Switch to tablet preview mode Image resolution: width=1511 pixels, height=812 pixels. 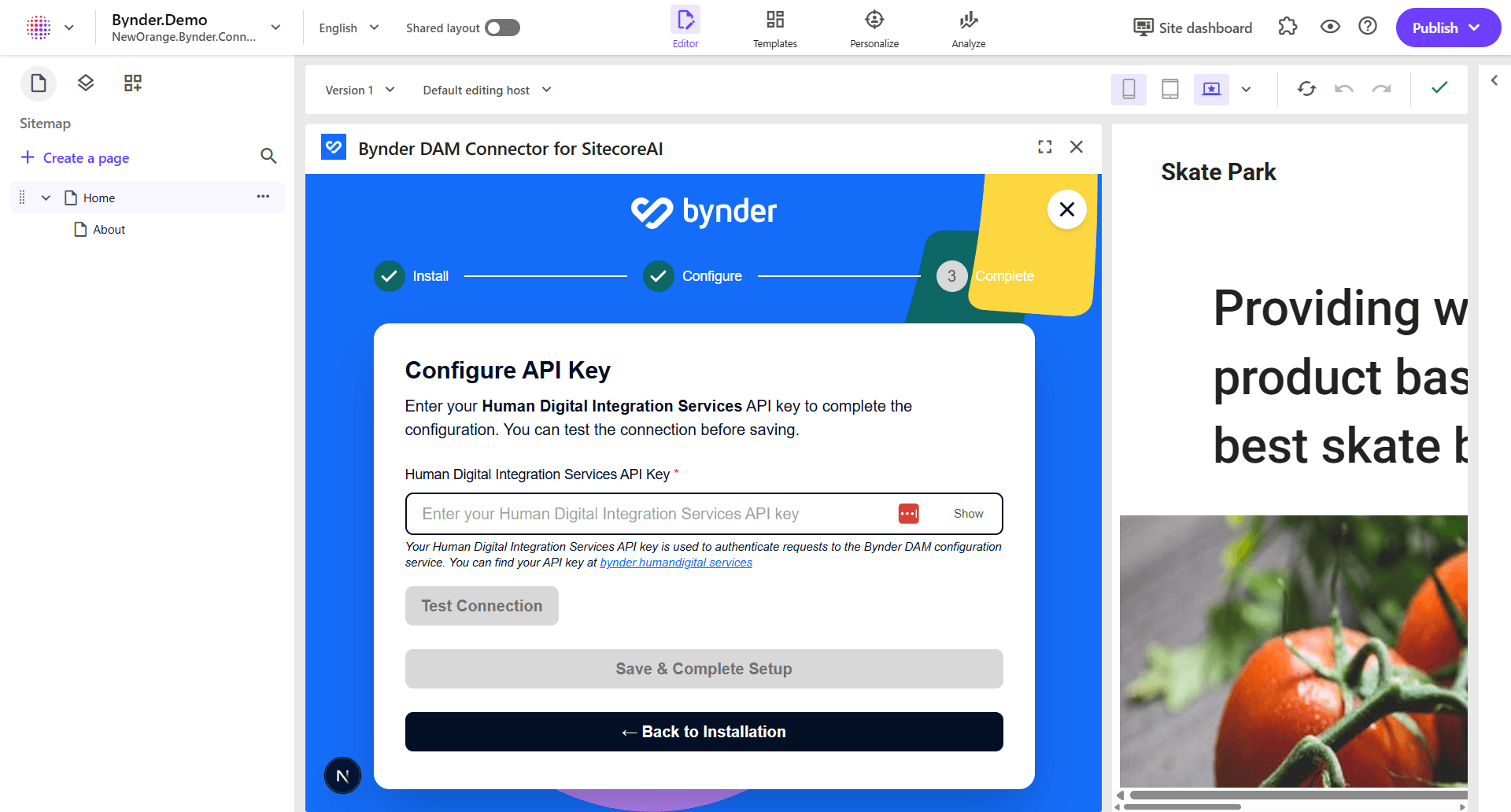1169,89
